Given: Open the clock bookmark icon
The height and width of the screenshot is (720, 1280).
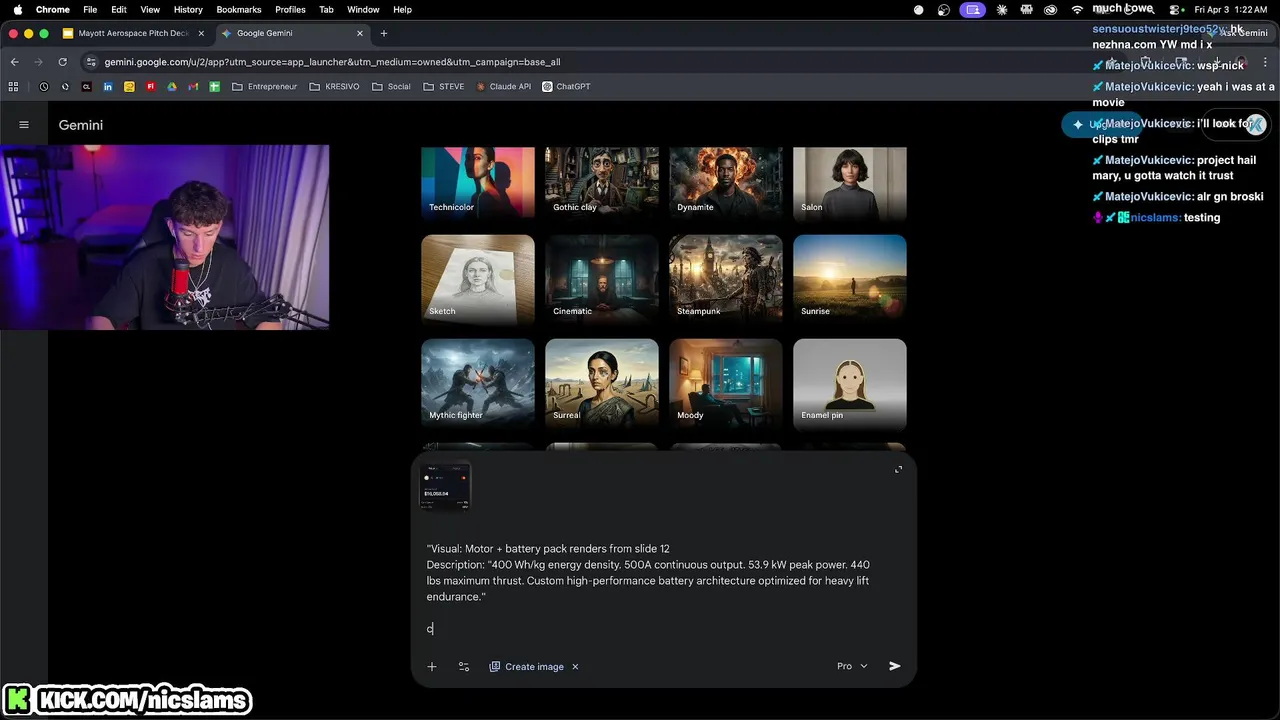Looking at the screenshot, I should click(44, 87).
